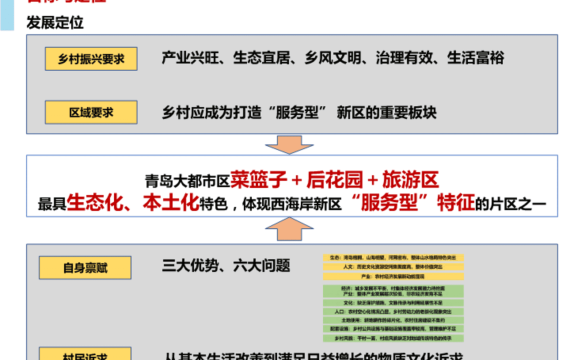Click the yellow 自身禀赋 label box

tap(85, 268)
